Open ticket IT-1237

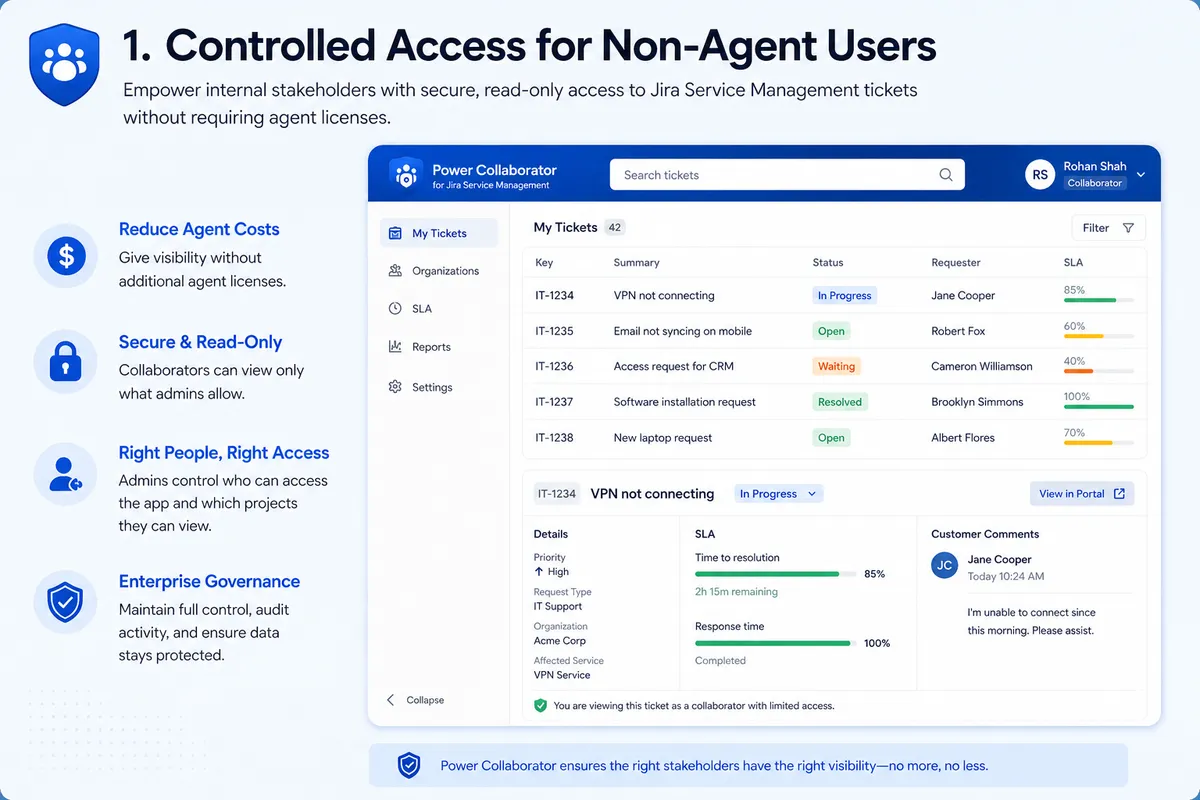[x=554, y=402]
